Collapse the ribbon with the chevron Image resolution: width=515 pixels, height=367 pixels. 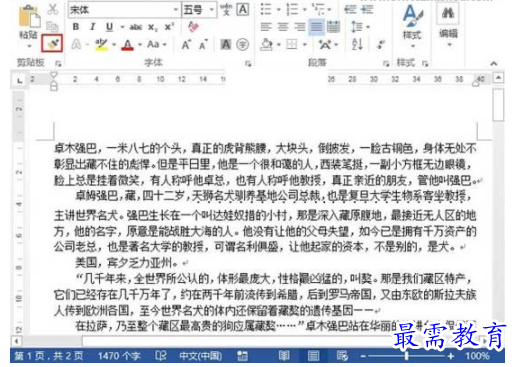coord(494,63)
